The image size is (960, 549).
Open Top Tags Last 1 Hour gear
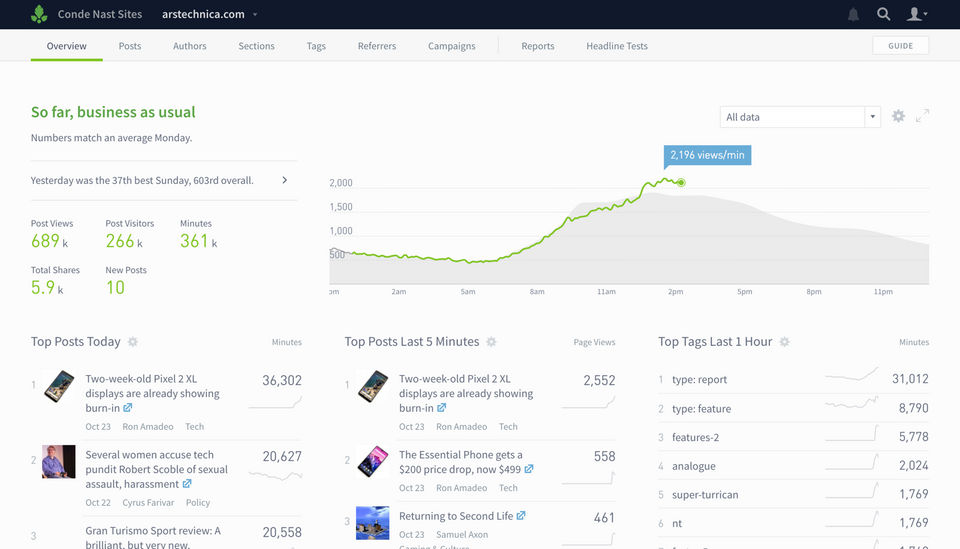pos(784,342)
